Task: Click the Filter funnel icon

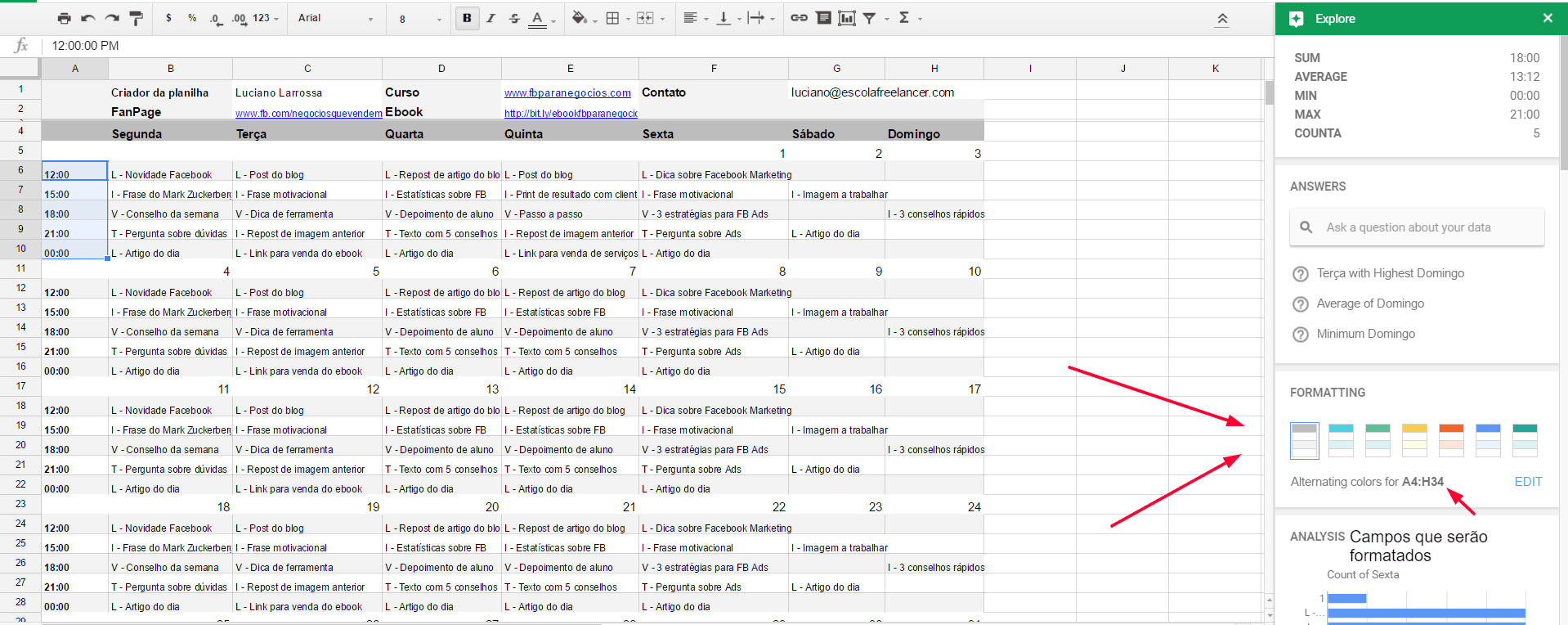Action: (x=869, y=18)
